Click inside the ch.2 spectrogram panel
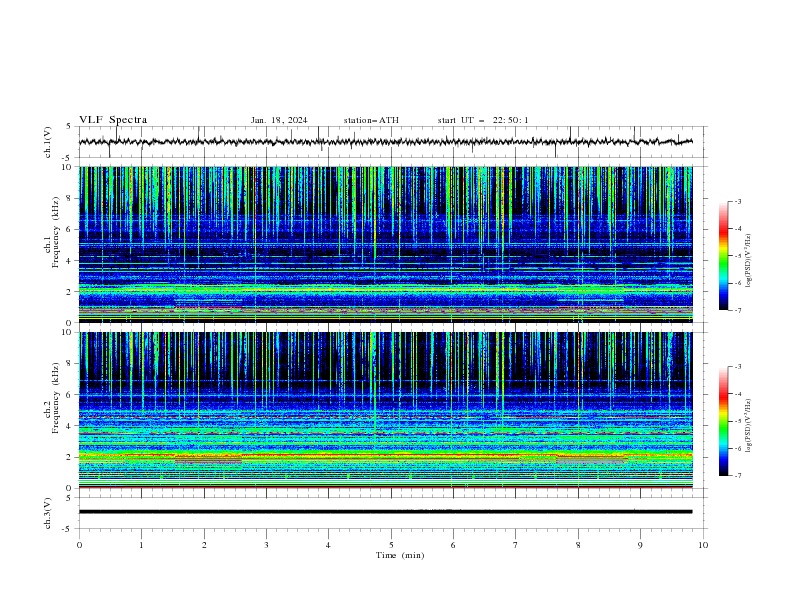This screenshot has width=792, height=612. [x=386, y=410]
